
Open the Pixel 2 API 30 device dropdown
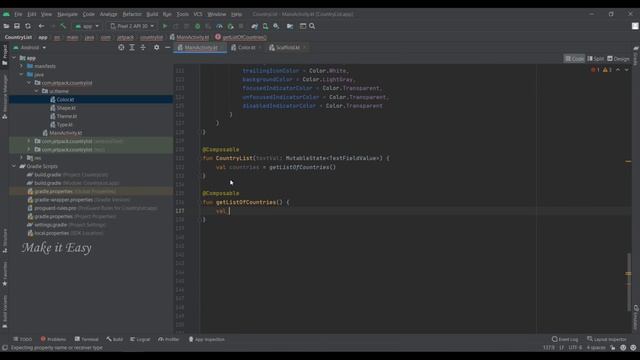(x=132, y=26)
